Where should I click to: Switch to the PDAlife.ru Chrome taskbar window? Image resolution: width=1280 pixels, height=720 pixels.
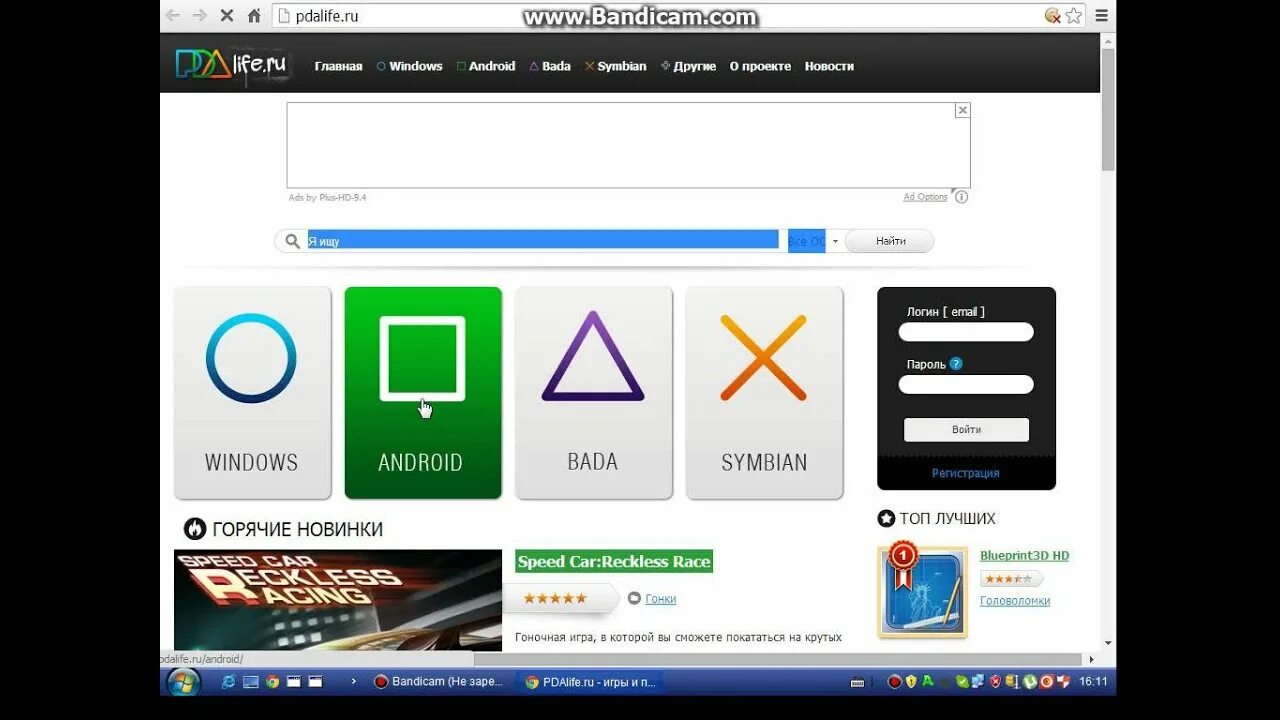pos(591,682)
